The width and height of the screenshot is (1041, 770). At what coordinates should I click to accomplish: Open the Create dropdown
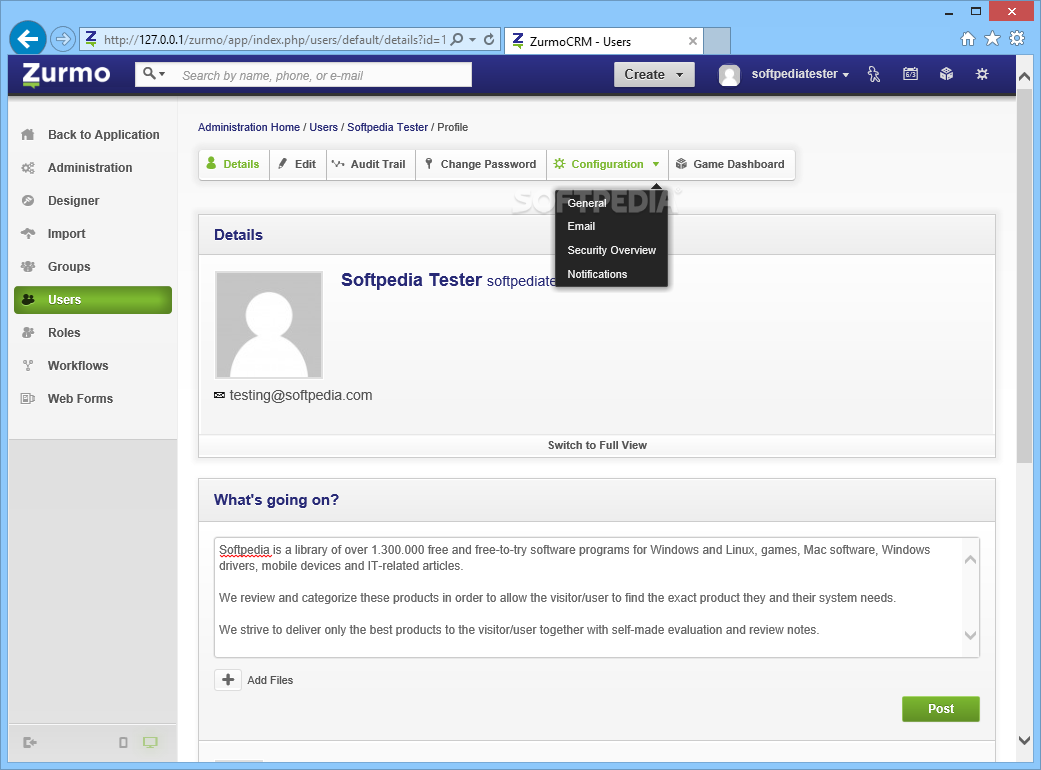pos(654,74)
